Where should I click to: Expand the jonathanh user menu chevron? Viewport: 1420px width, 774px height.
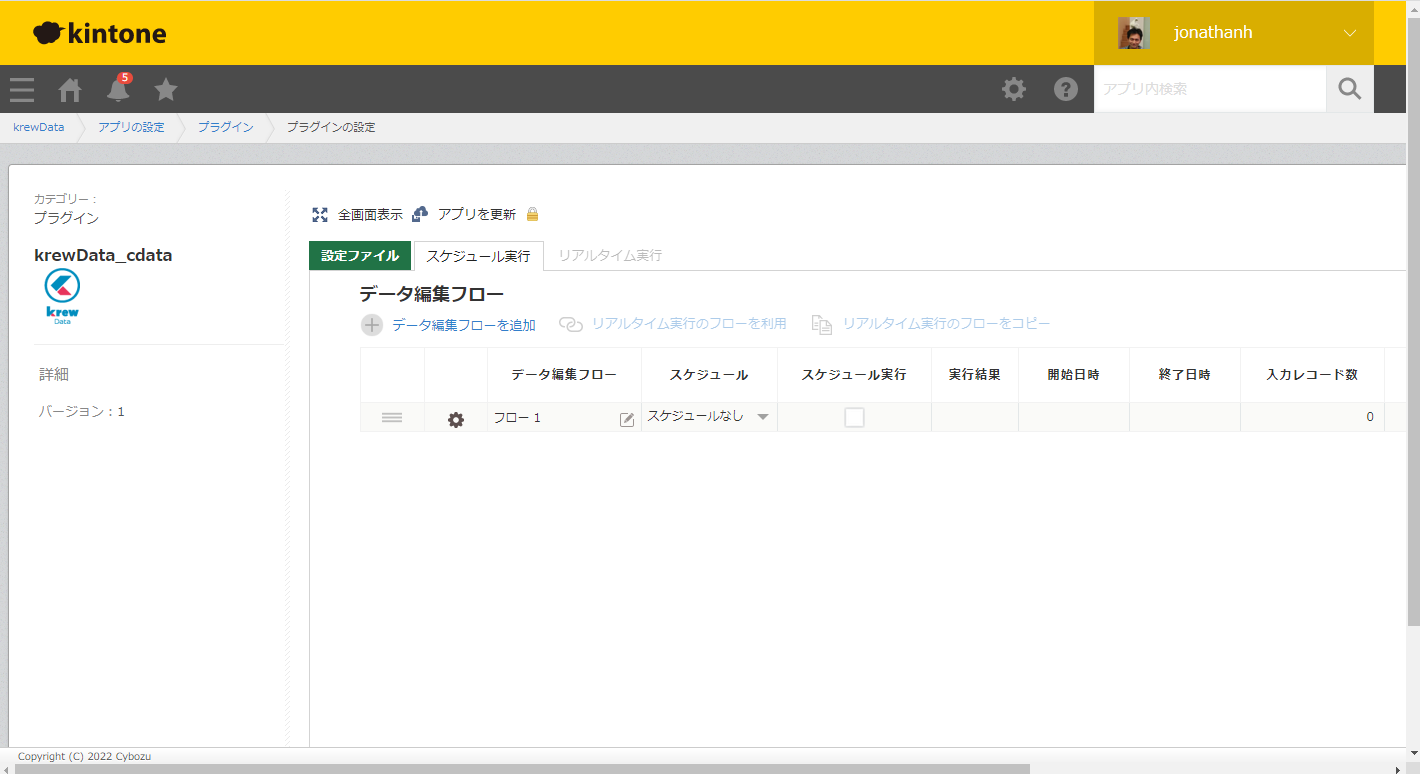click(1350, 33)
